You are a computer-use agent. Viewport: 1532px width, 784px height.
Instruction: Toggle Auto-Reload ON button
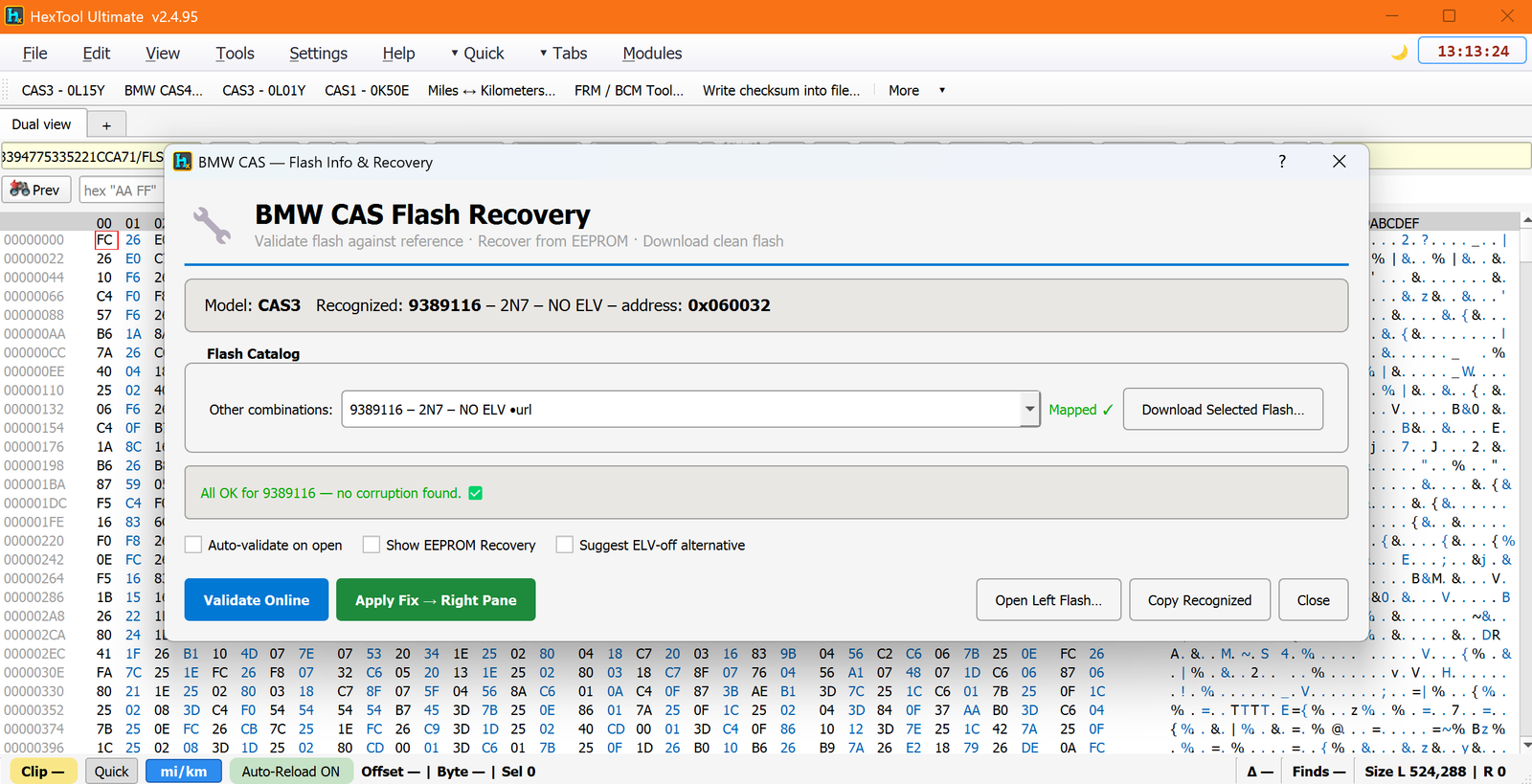pyautogui.click(x=290, y=772)
